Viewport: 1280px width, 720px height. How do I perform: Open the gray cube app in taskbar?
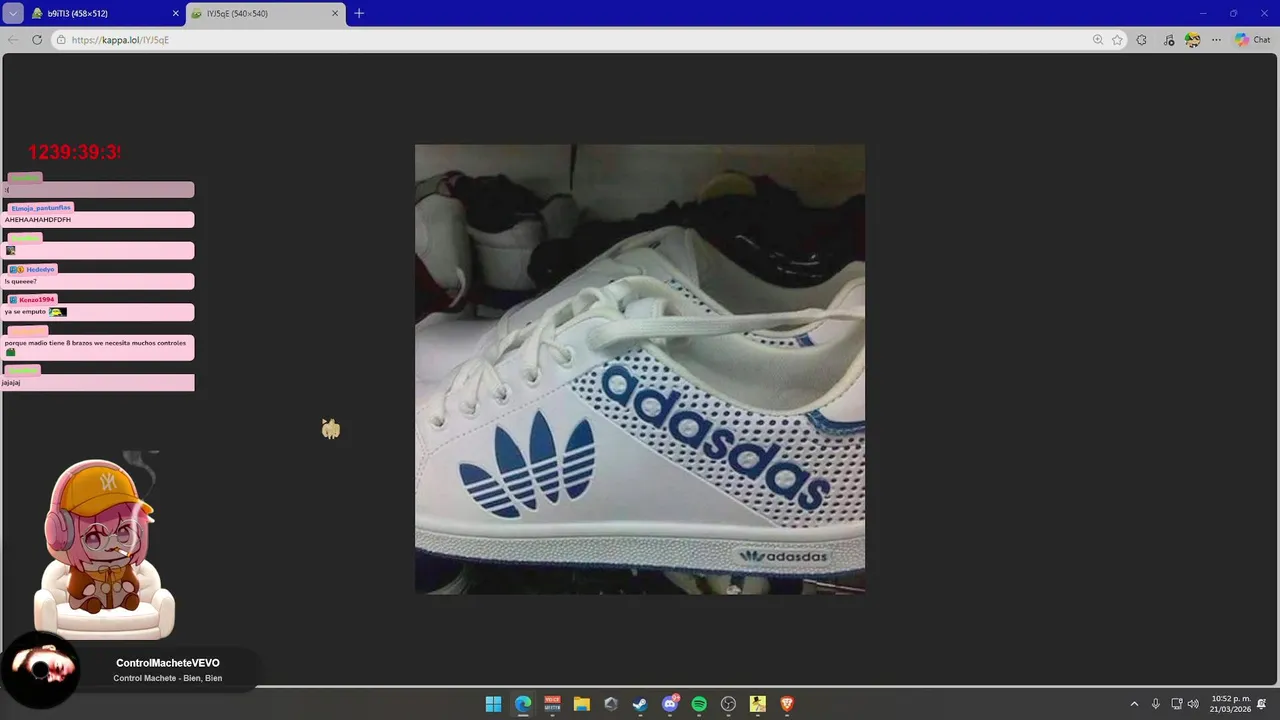(x=611, y=704)
